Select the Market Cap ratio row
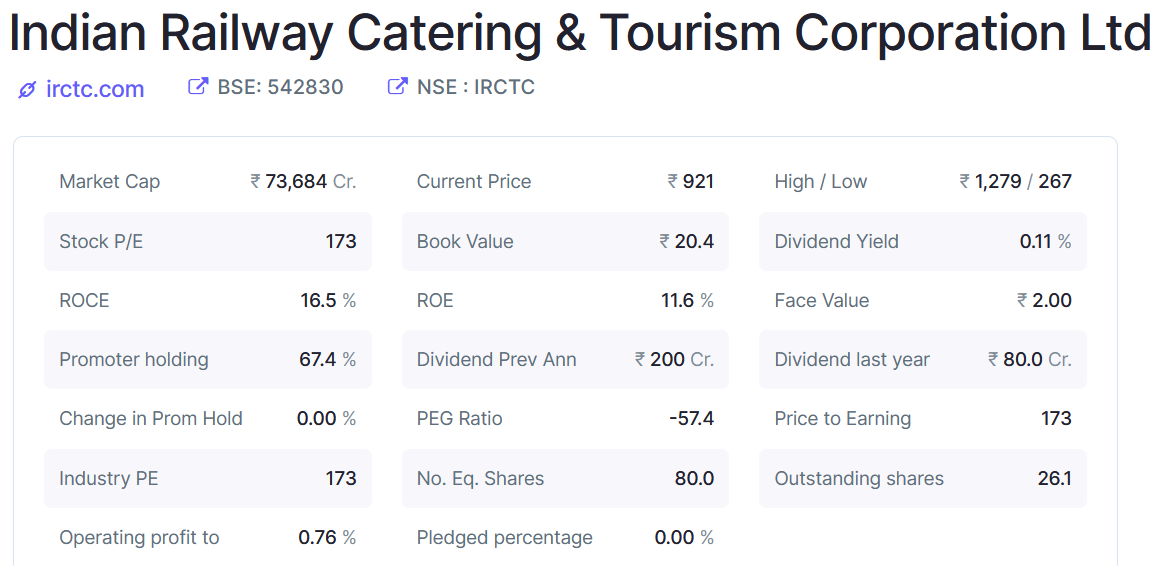The image size is (1160, 566). click(x=207, y=182)
